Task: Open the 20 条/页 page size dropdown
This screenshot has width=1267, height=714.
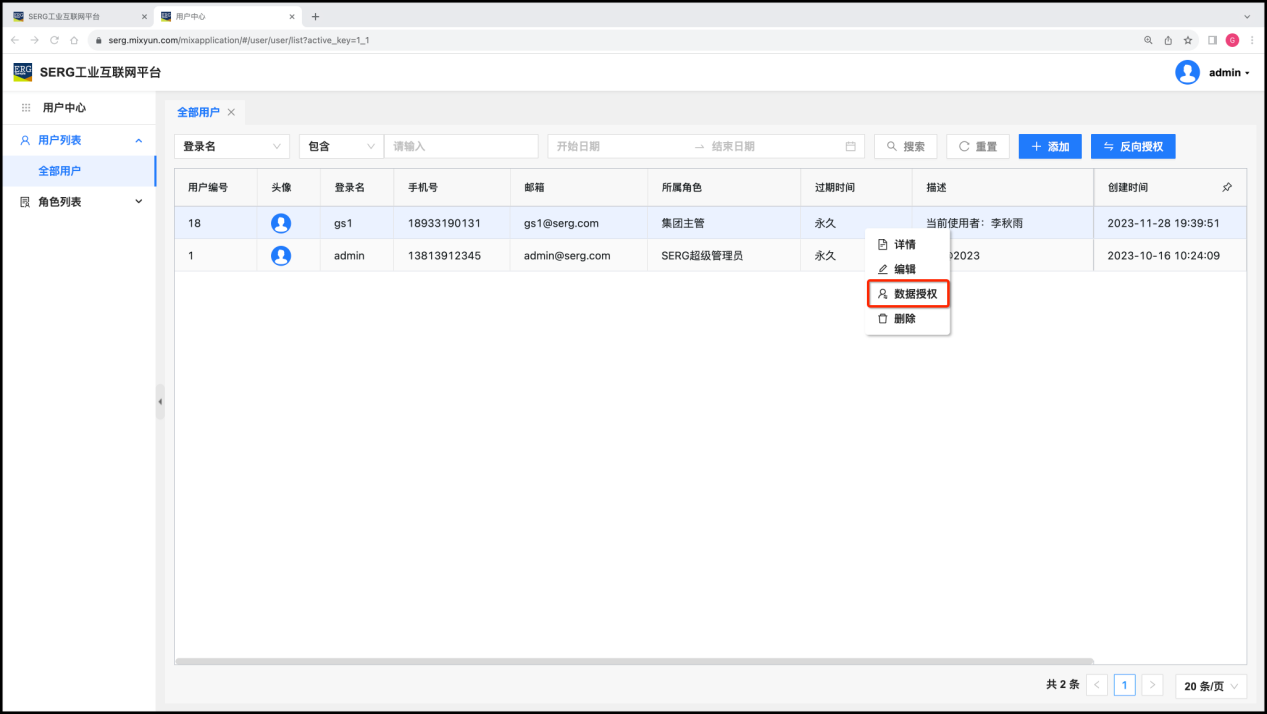Action: coord(1211,686)
